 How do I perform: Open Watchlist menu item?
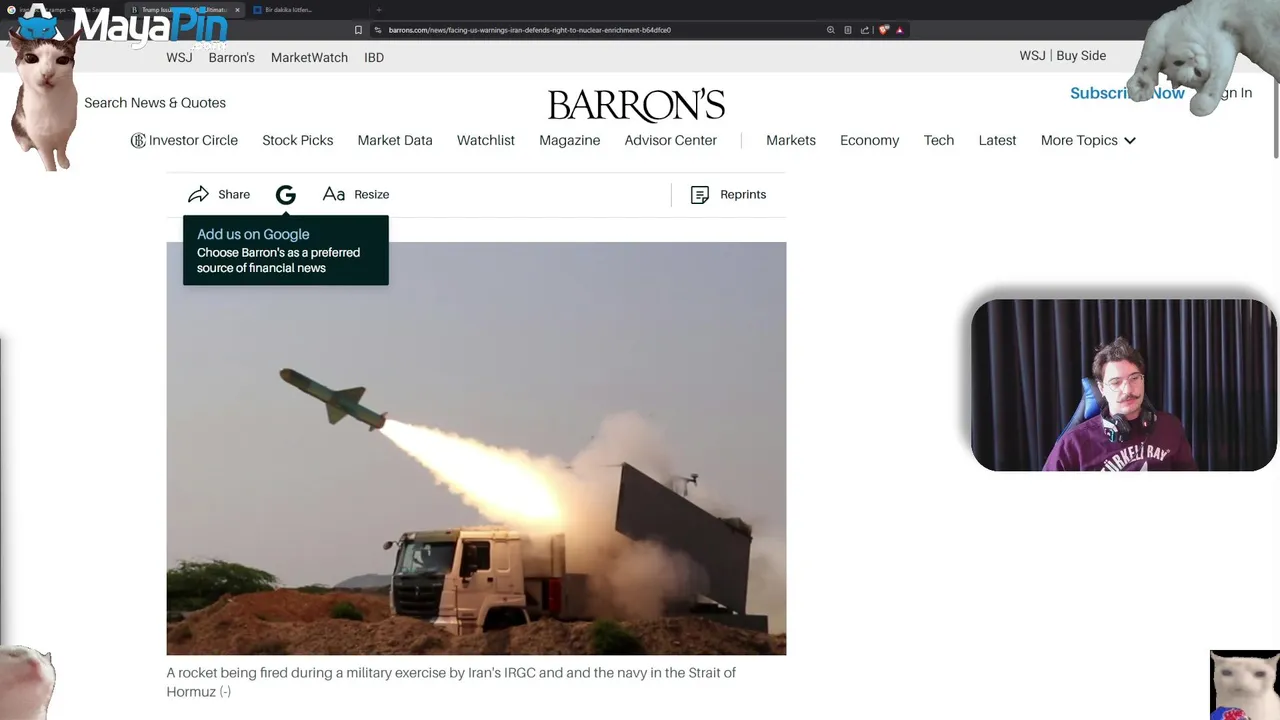click(x=486, y=141)
